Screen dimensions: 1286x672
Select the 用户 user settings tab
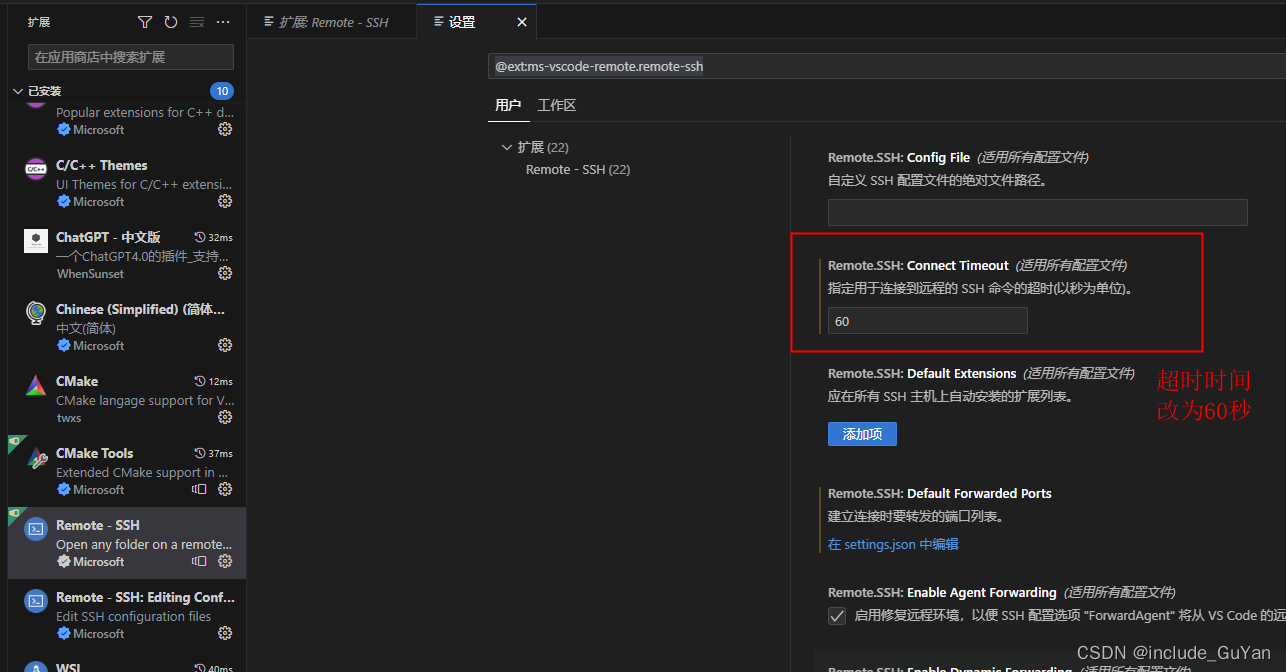click(508, 105)
